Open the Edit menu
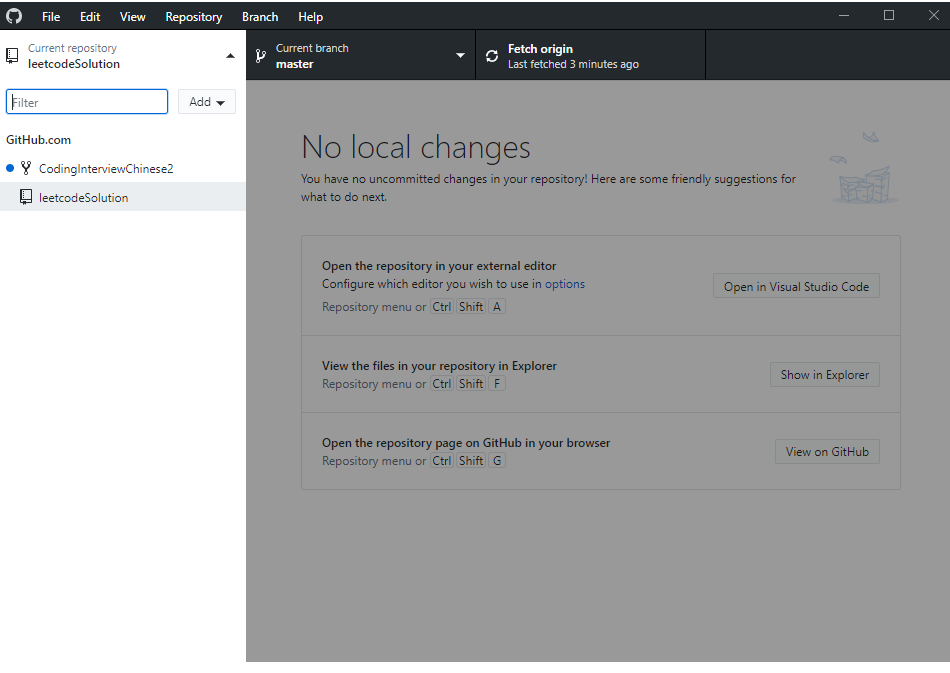This screenshot has width=950, height=673. (x=90, y=16)
